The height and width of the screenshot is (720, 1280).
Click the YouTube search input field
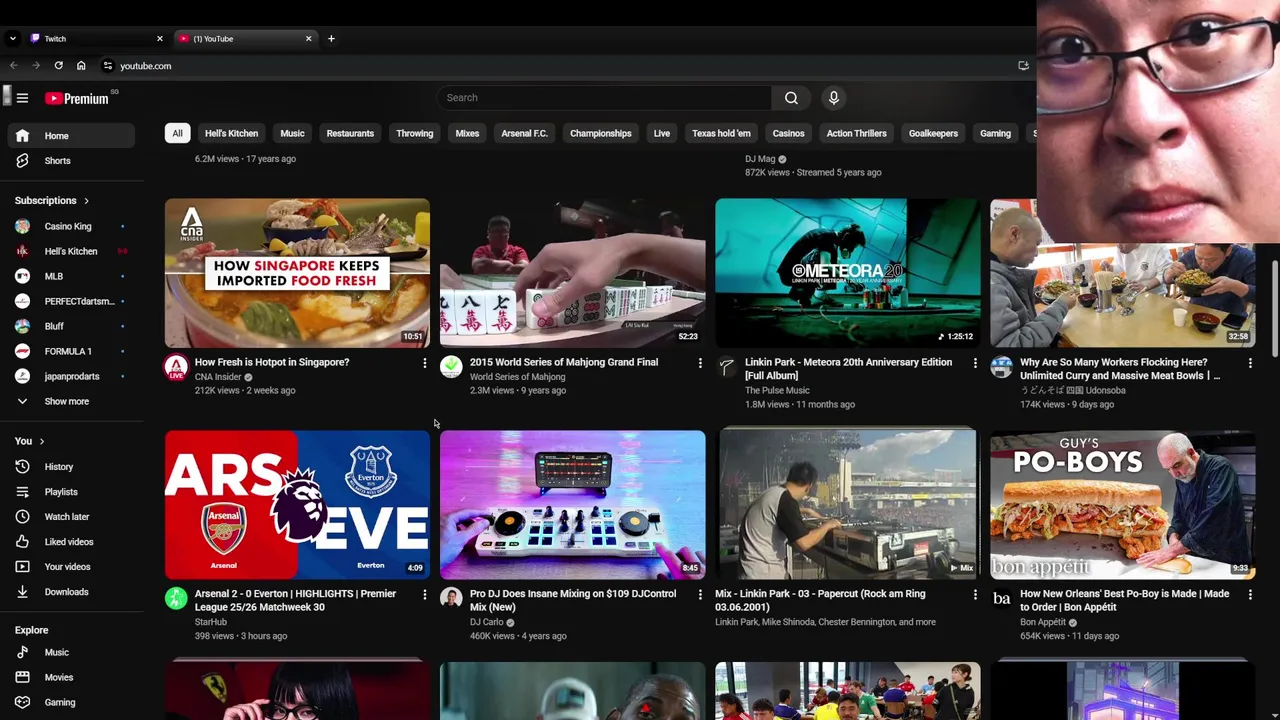(603, 98)
